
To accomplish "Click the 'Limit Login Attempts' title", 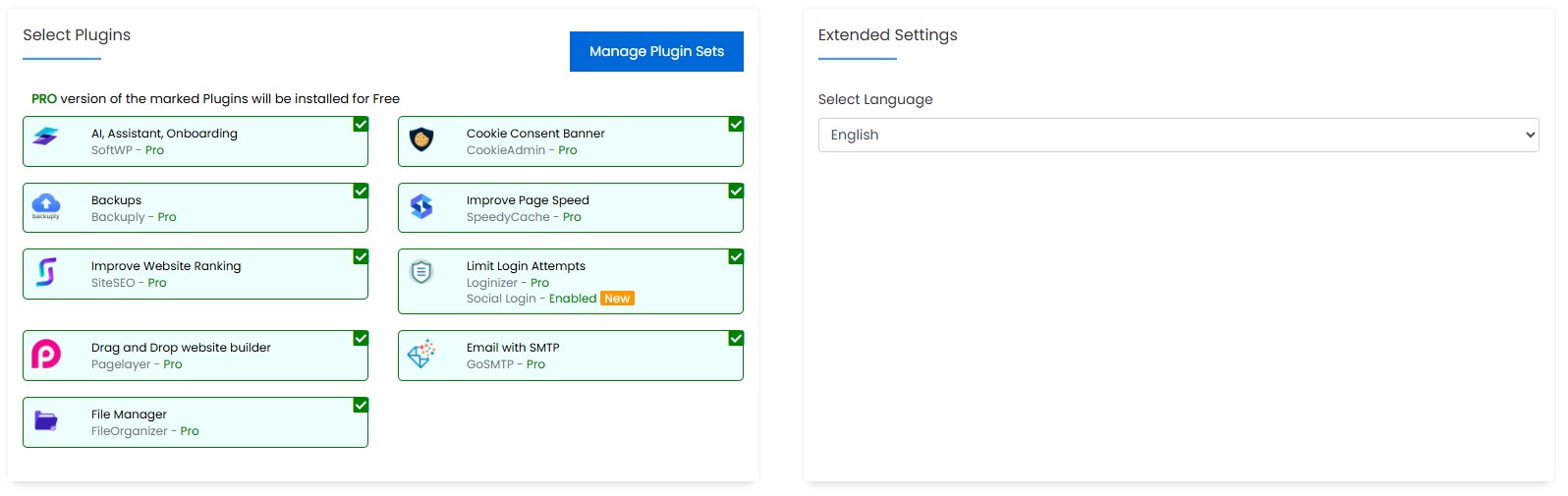I will point(526,266).
